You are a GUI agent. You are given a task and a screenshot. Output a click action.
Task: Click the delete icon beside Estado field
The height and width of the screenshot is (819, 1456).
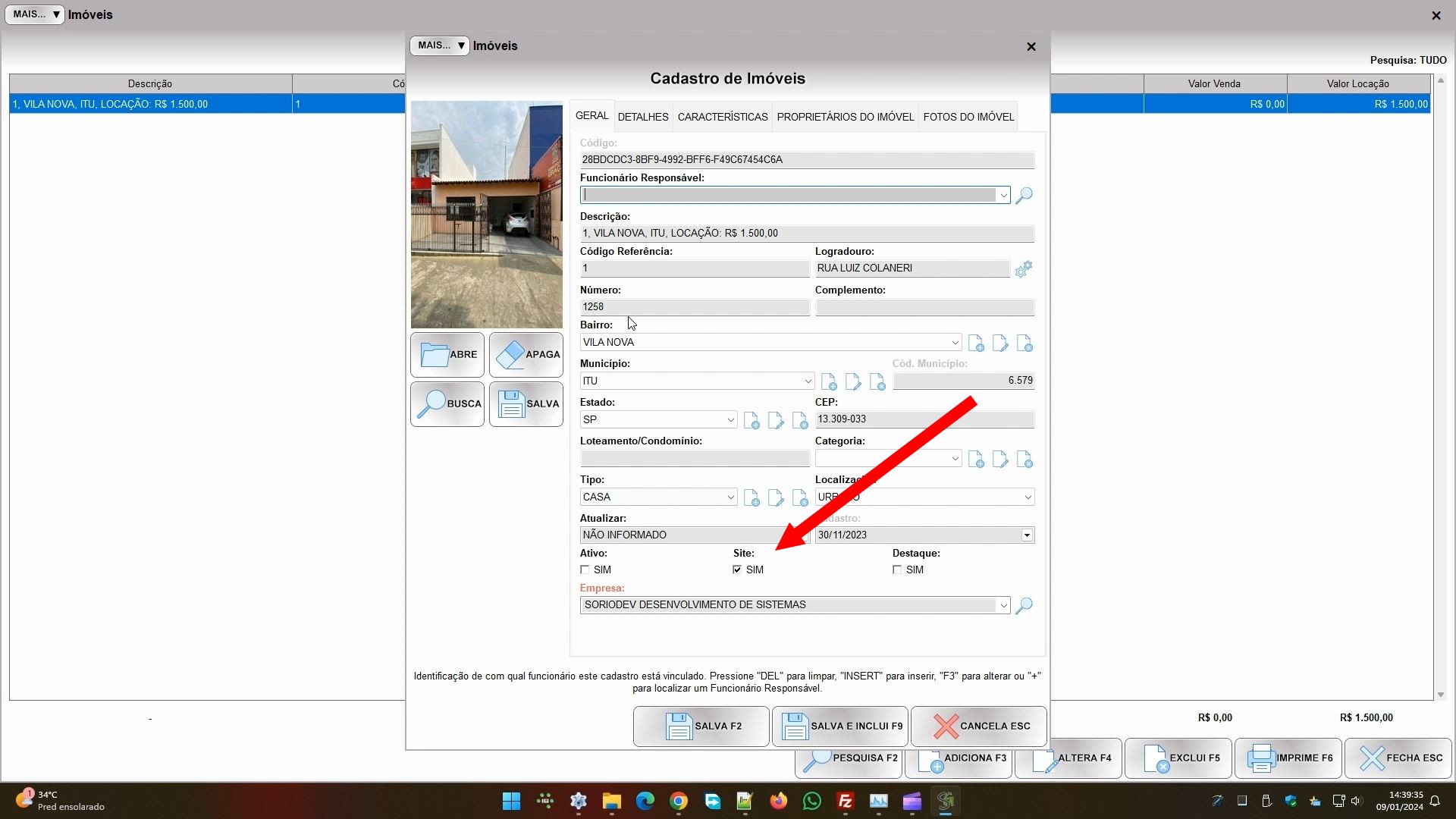(800, 421)
